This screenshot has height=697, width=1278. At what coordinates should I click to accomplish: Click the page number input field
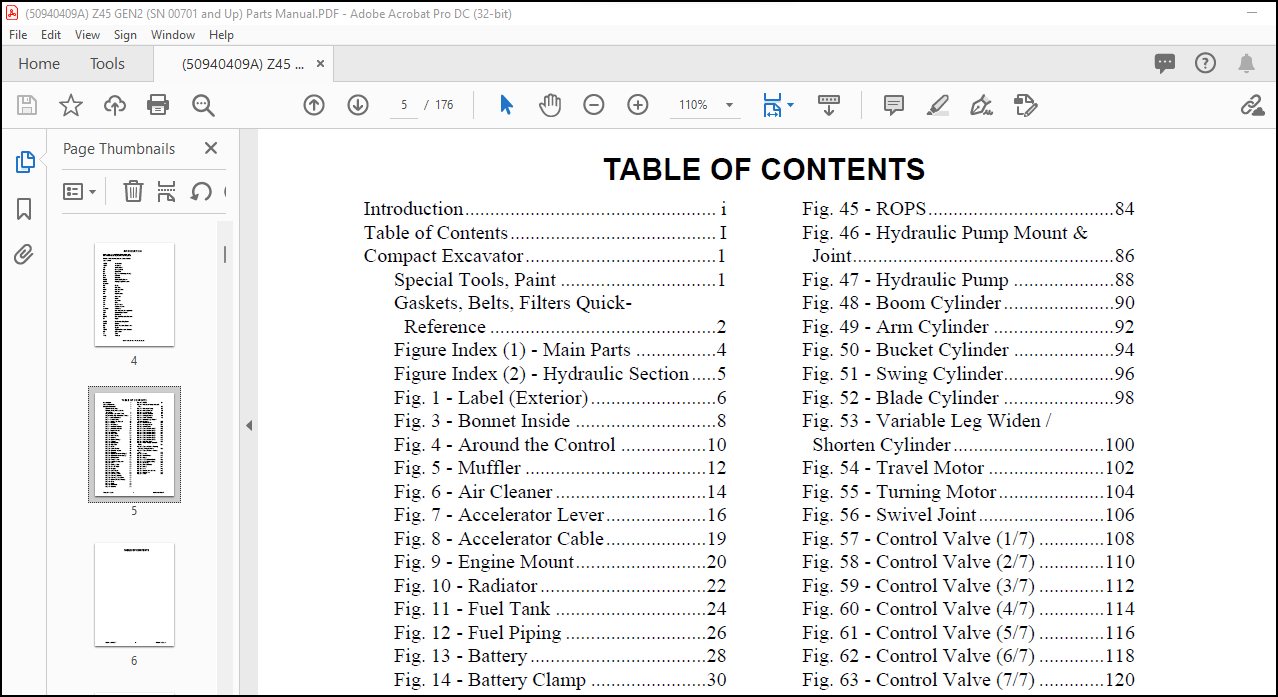[404, 105]
